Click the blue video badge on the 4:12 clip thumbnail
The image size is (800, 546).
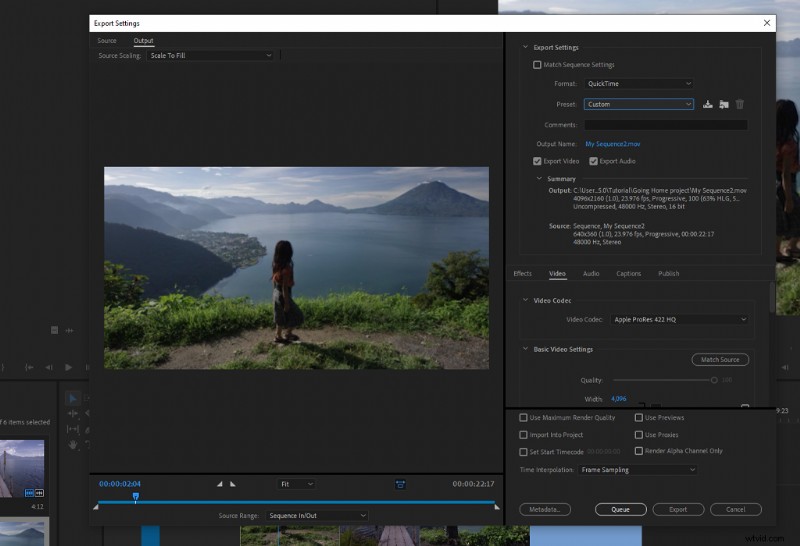(29, 493)
